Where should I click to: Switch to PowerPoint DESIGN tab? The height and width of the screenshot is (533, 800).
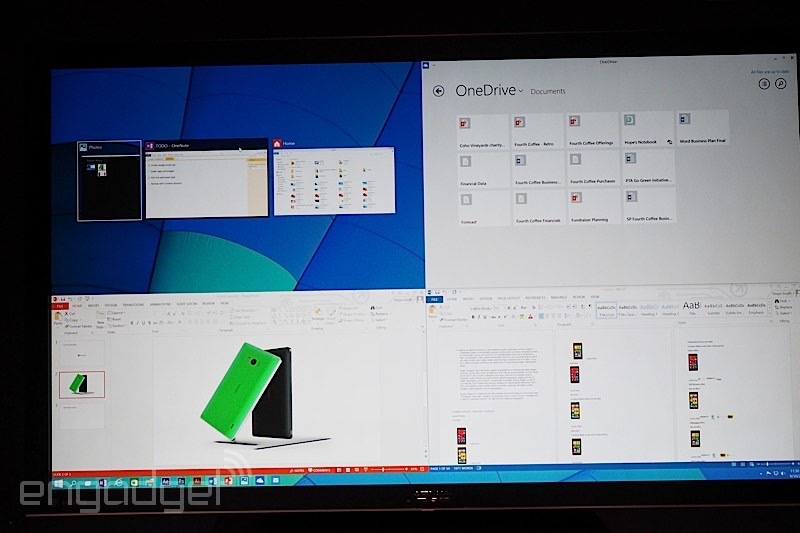[x=111, y=306]
